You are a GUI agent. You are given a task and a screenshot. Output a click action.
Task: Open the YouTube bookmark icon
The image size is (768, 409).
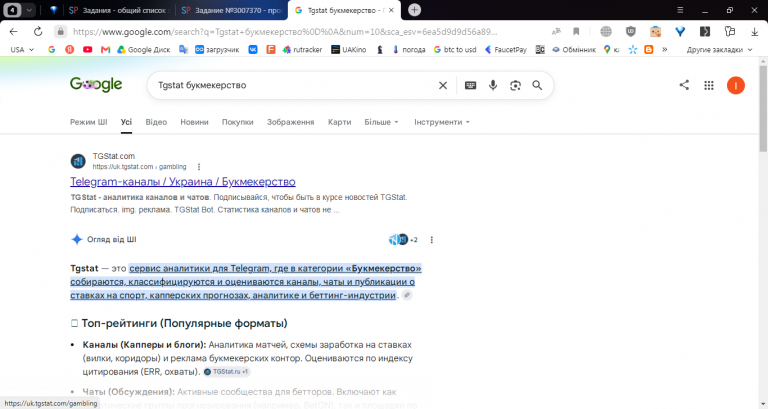(x=88, y=49)
